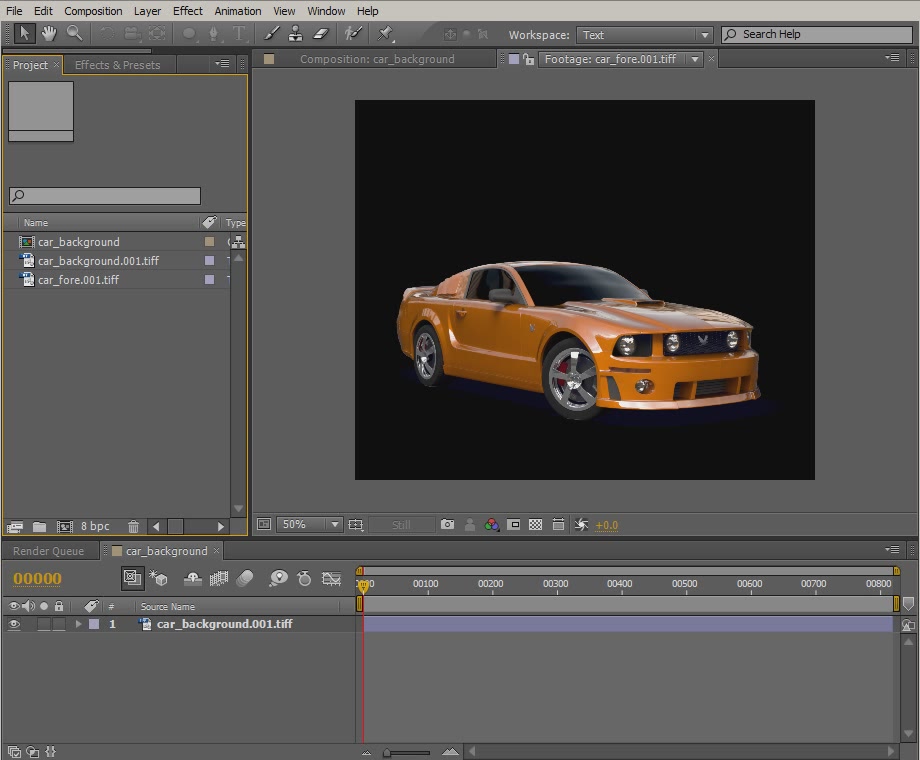Select the Zoom magnifier tool
The image size is (920, 760).
(75, 34)
